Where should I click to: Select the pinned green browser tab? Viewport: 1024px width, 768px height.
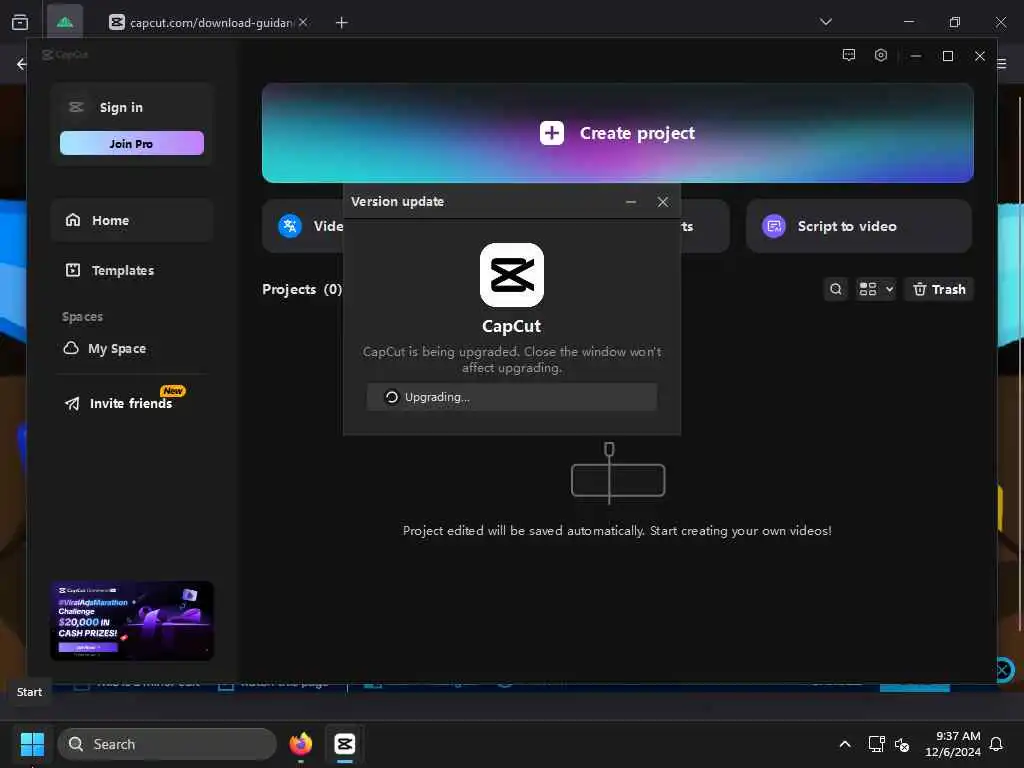65,22
